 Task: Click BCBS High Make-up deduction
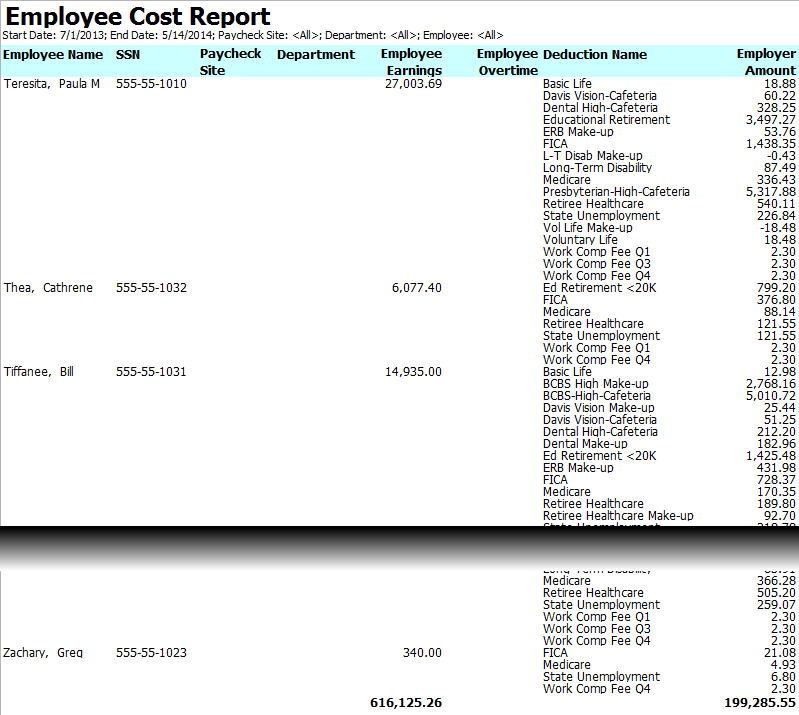coord(596,384)
